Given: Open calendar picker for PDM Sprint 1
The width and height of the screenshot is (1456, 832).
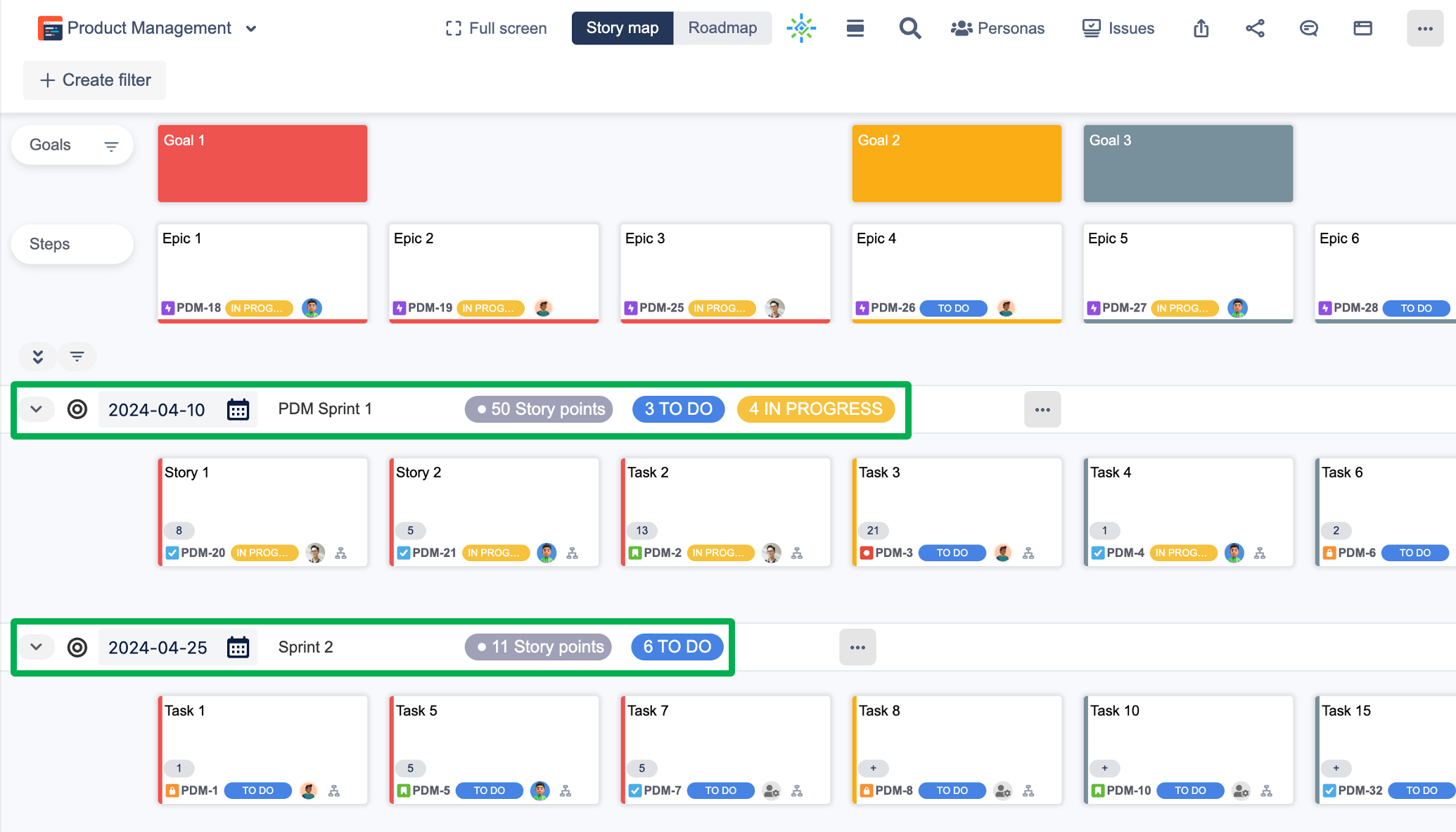Looking at the screenshot, I should tap(238, 409).
